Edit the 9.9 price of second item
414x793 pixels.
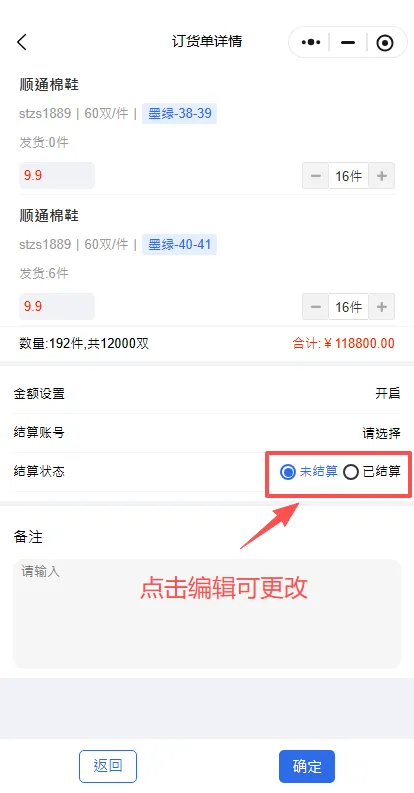[x=57, y=306]
